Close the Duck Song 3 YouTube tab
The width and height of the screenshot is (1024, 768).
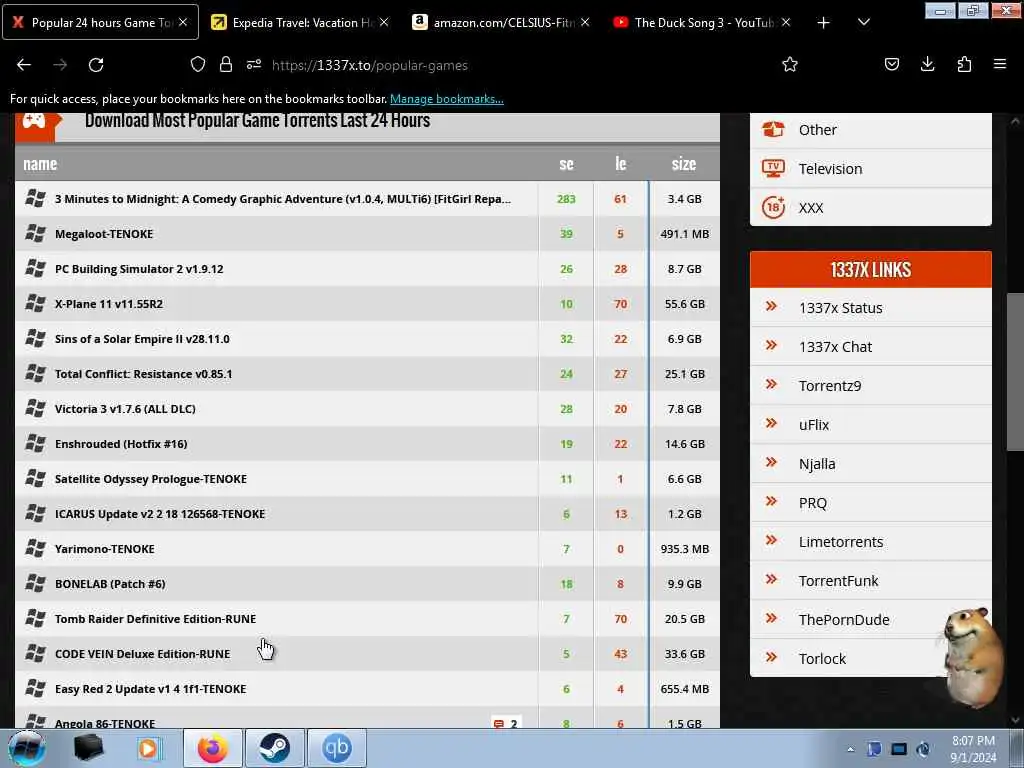pyautogui.click(x=786, y=22)
